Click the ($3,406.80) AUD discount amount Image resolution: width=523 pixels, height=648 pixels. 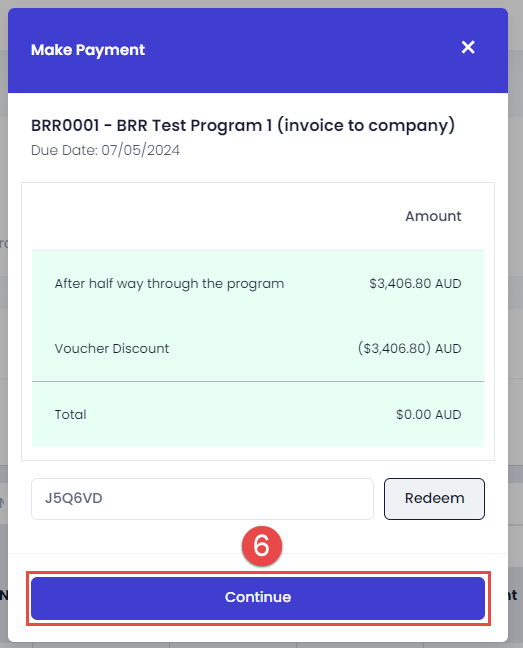click(x=409, y=348)
